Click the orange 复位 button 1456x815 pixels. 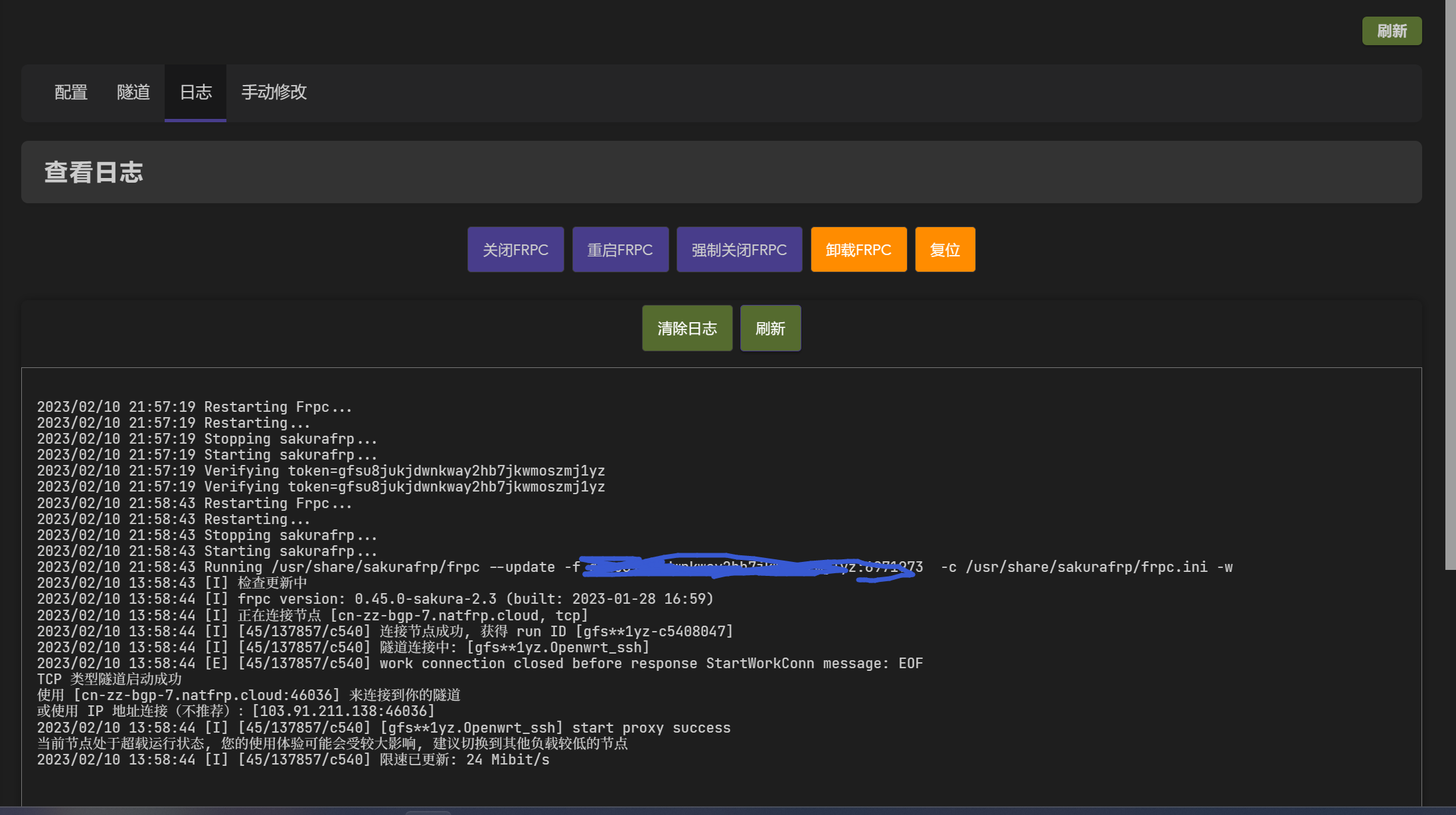(x=945, y=250)
